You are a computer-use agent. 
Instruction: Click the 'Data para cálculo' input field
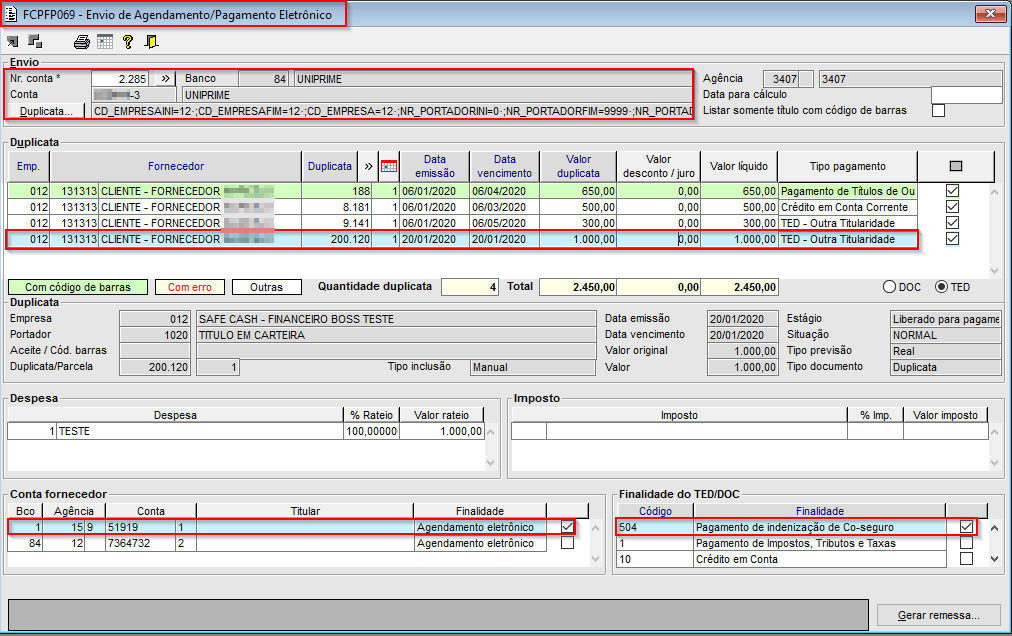click(x=965, y=95)
